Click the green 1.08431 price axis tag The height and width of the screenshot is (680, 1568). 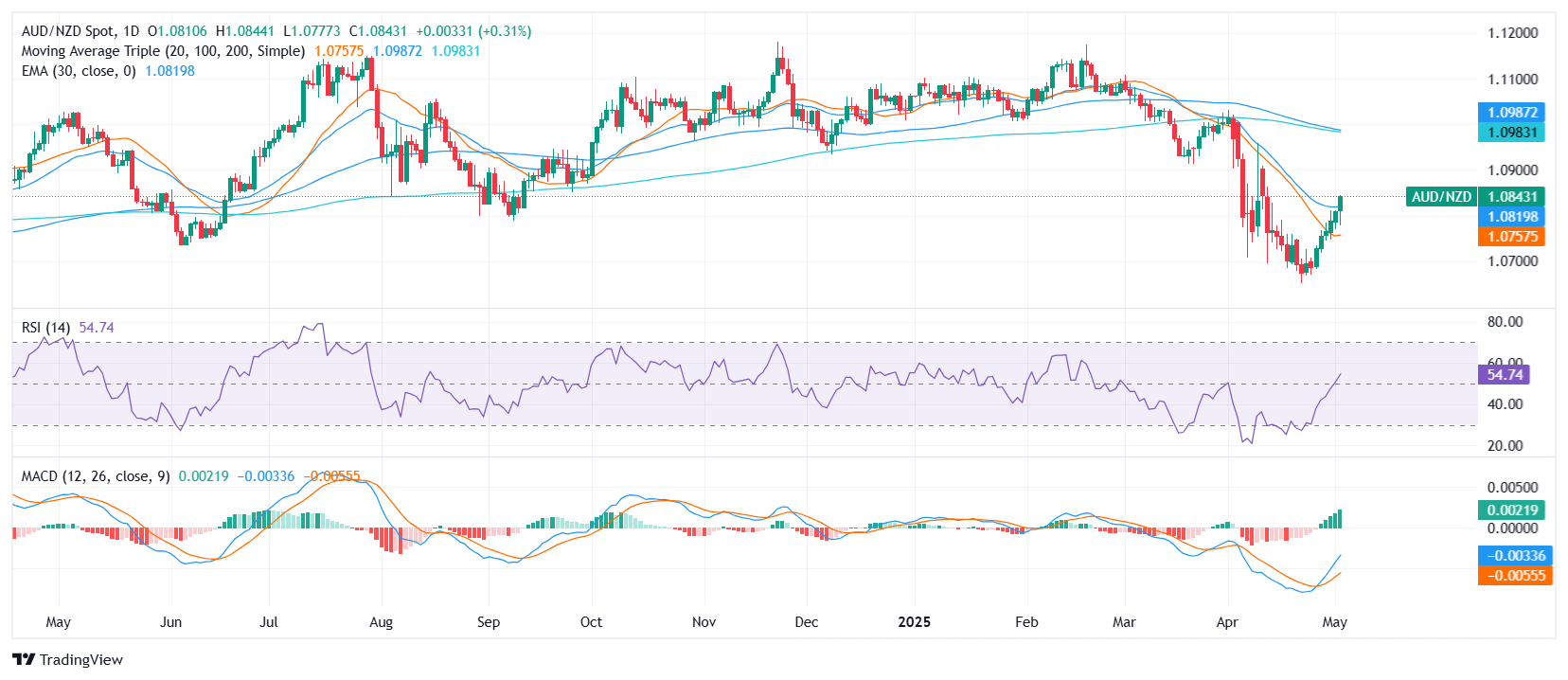(x=1511, y=197)
